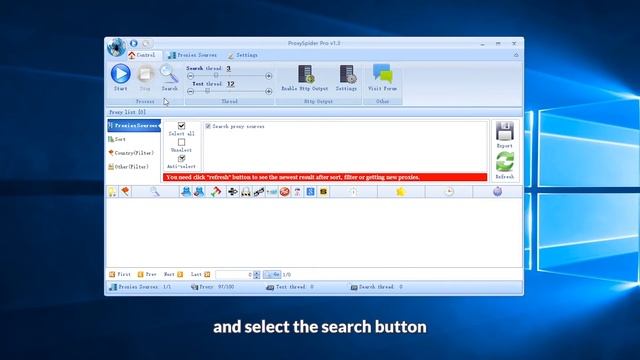640x360 pixels.
Task: Select Country(Filter) in the left panel
Action: pos(131,153)
